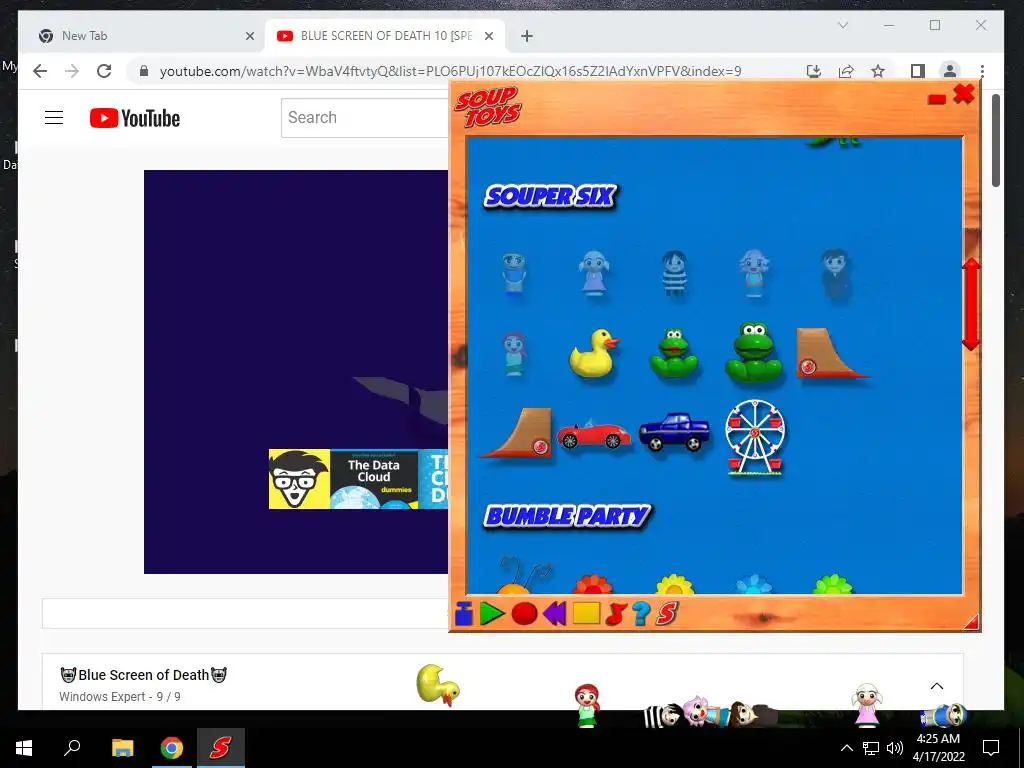The width and height of the screenshot is (1024, 768).
Task: Show hidden system tray icons
Action: coord(846,748)
